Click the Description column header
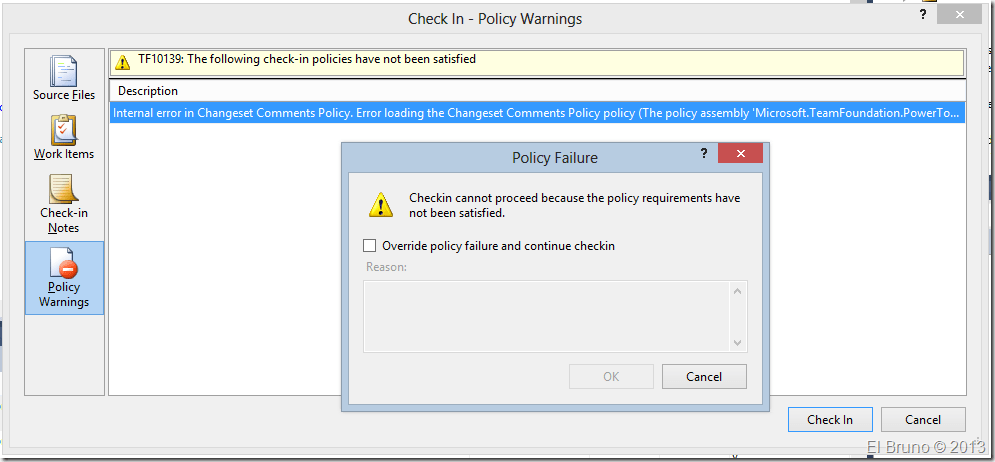 (148, 91)
